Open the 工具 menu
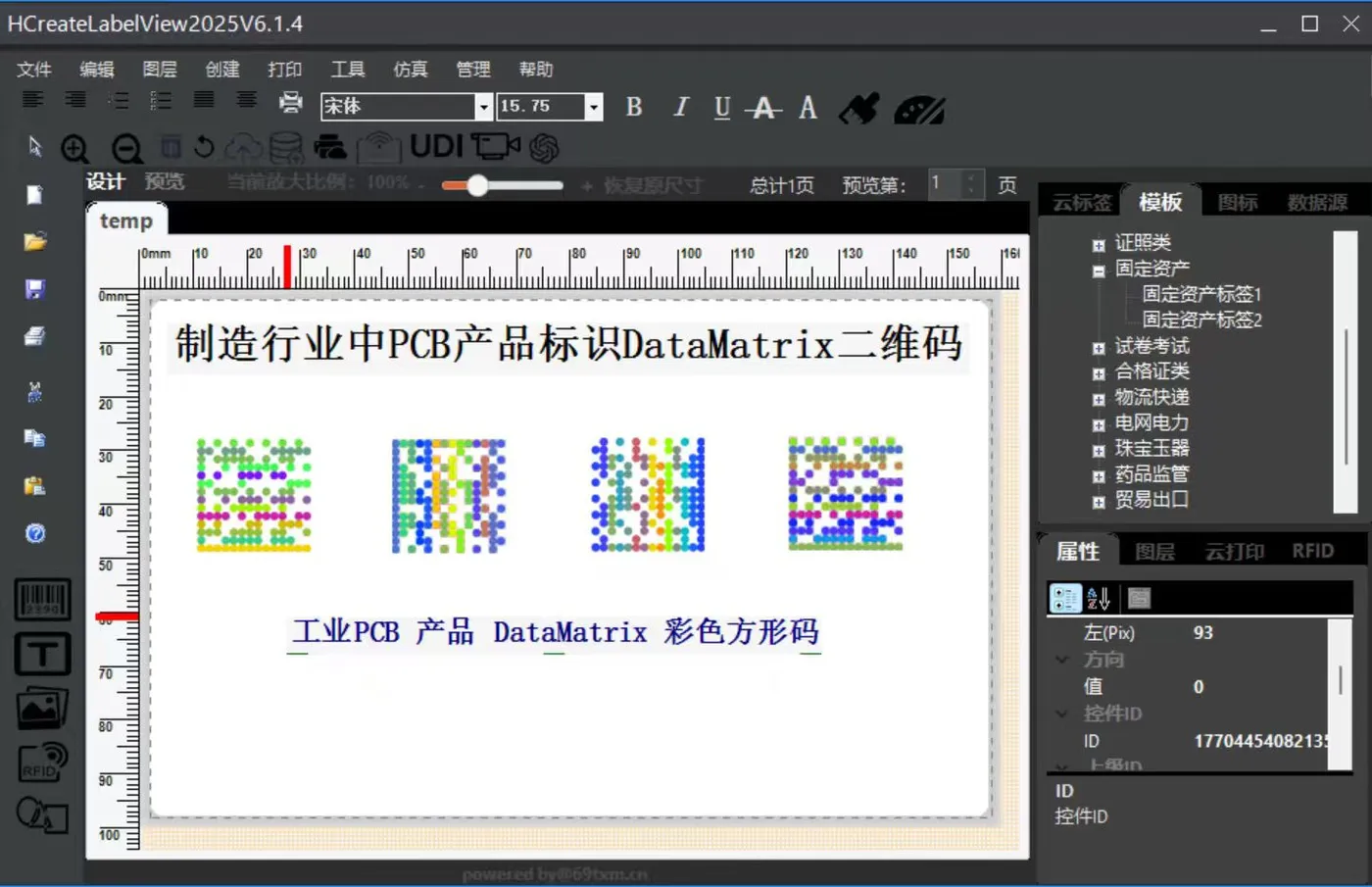 (x=348, y=70)
